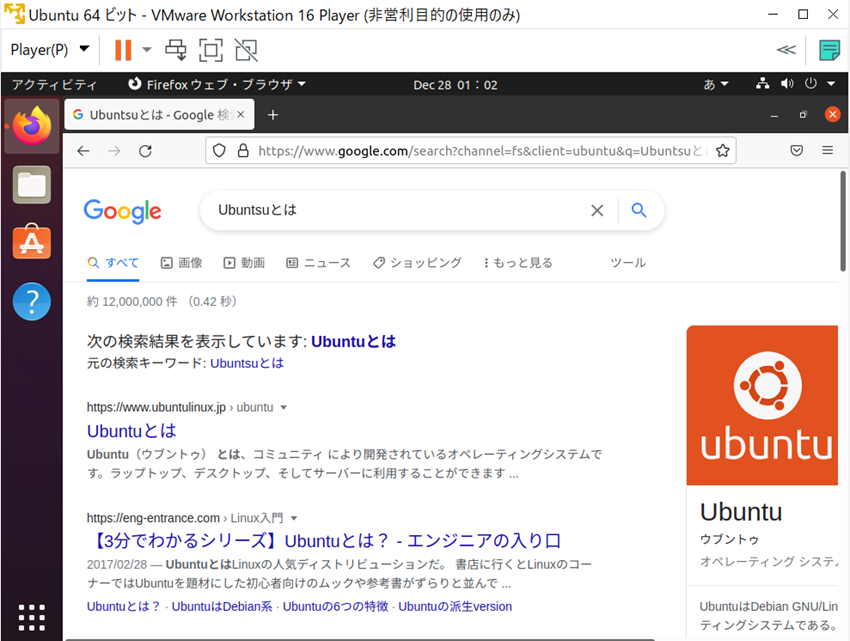Click the result count text 約 12,000,000 件

[x=132, y=302]
